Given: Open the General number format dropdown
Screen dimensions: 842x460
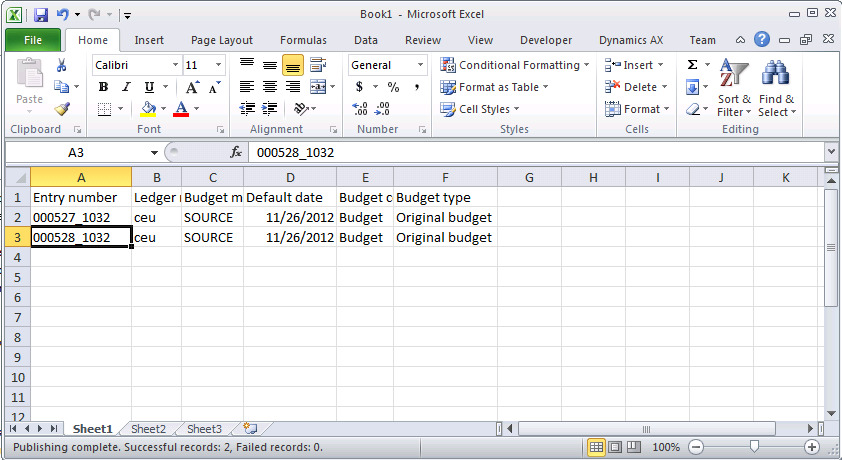Looking at the screenshot, I should click(x=420, y=65).
